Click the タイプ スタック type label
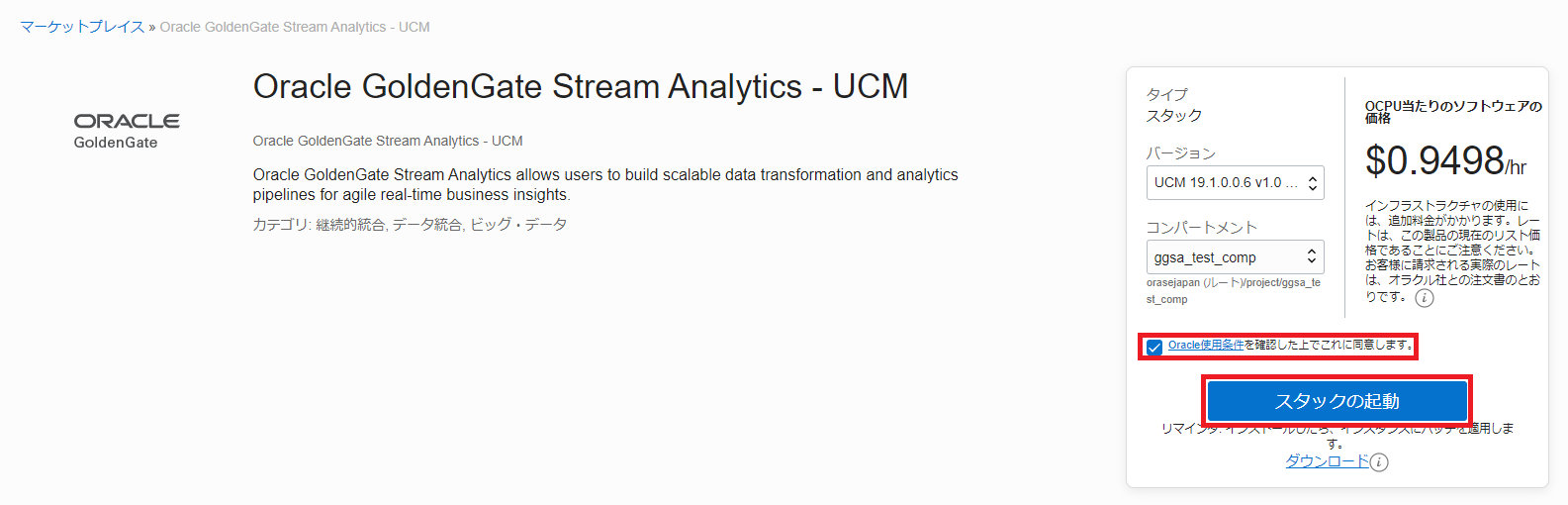Viewport: 1568px width, 505px height. pos(1174,105)
